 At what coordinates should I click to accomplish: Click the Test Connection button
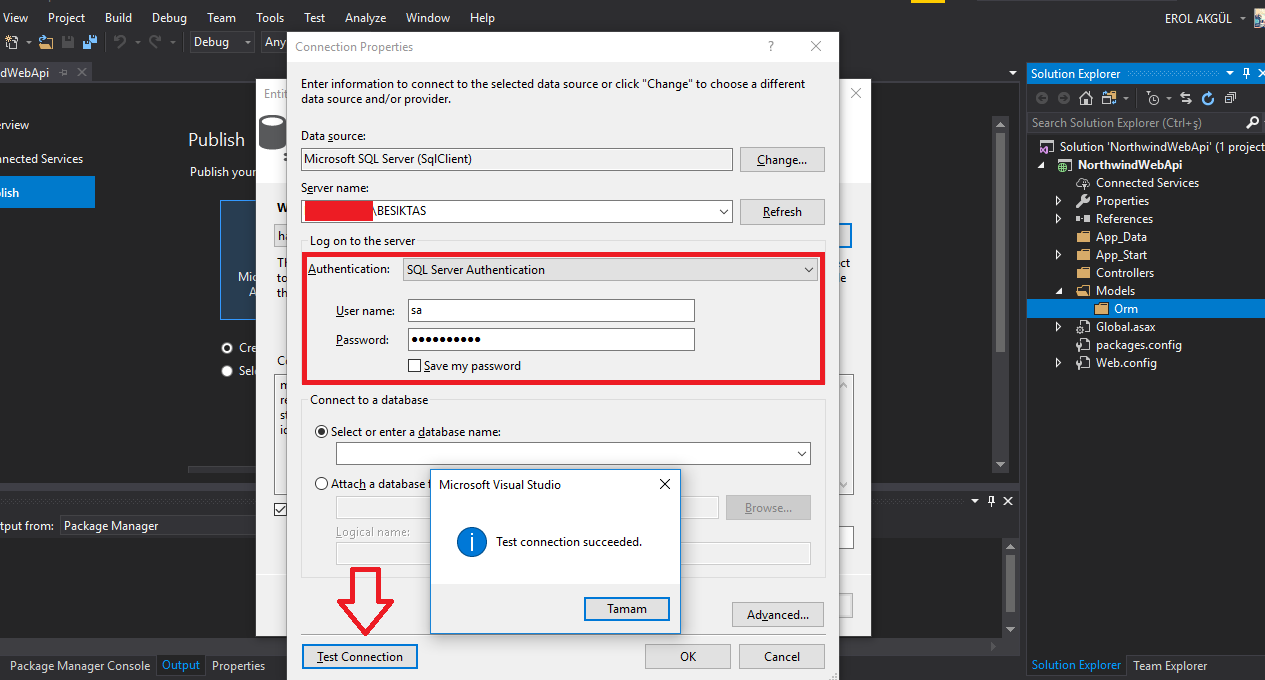pos(360,657)
